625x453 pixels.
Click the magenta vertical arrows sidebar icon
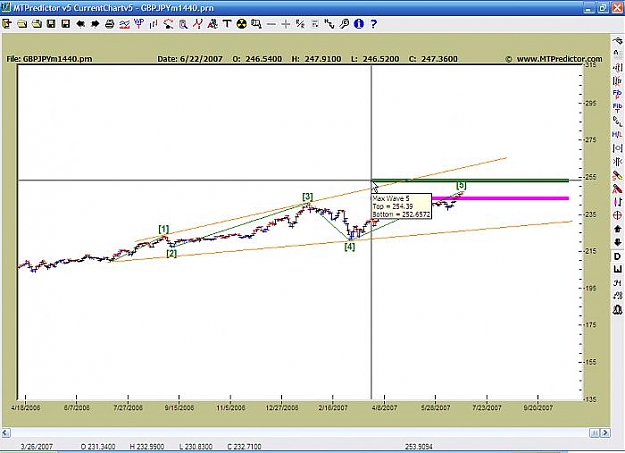(x=617, y=202)
